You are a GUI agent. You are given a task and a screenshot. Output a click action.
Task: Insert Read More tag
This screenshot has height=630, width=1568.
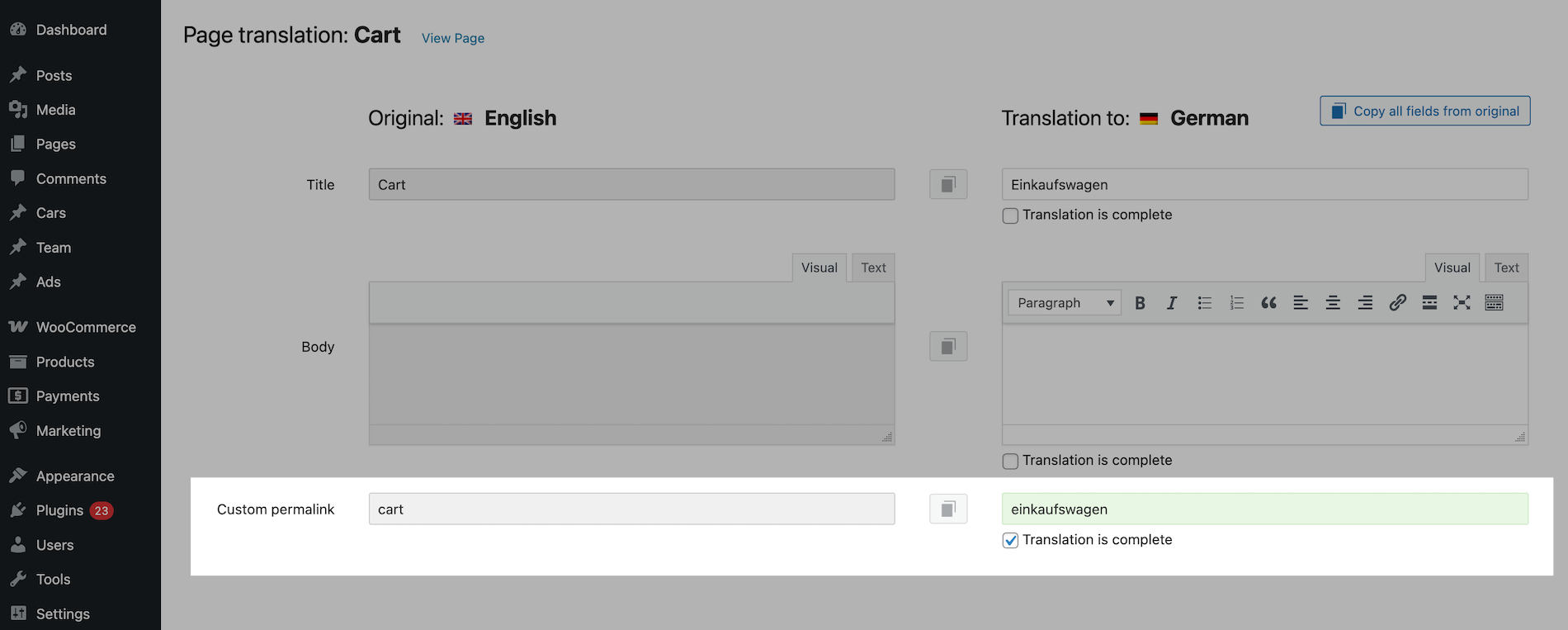point(1429,303)
